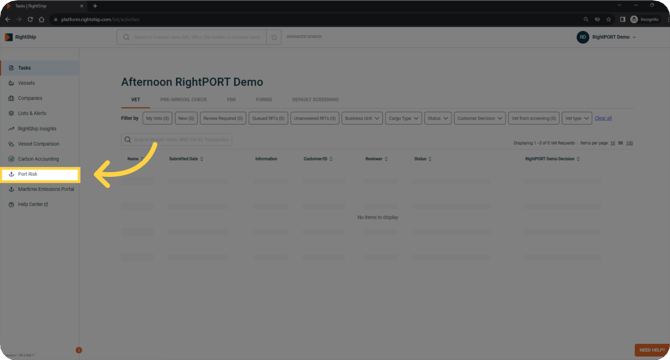Toggle Review Required (0) filter
The image size is (670, 360).
pyautogui.click(x=223, y=118)
